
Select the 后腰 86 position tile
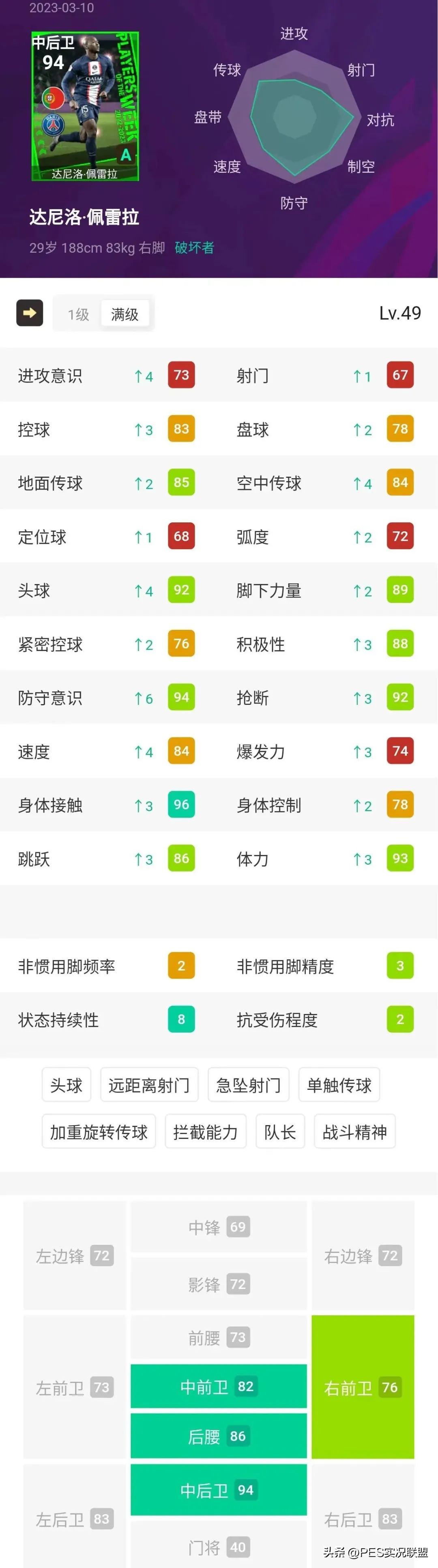pyautogui.click(x=218, y=1436)
